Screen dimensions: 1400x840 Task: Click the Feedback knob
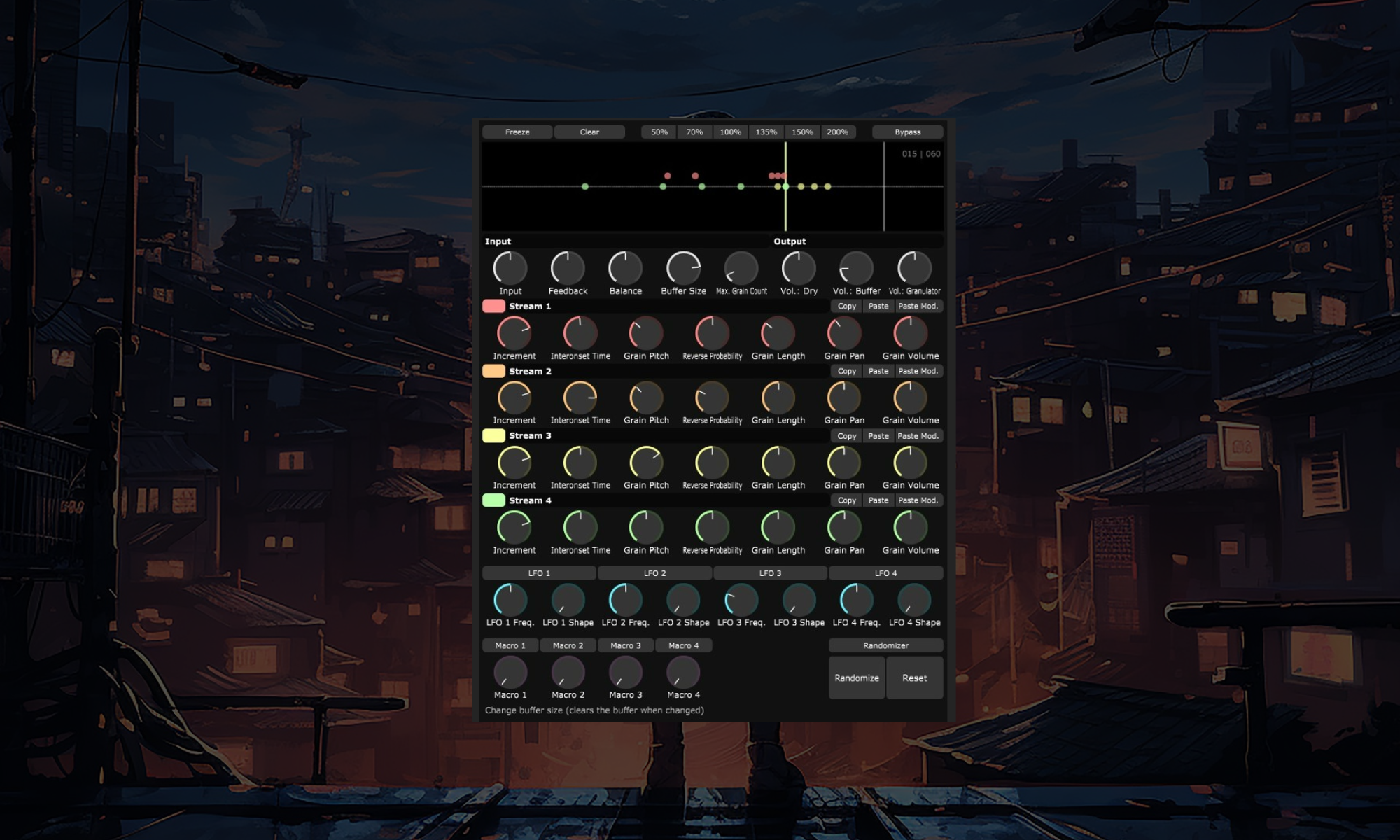click(x=568, y=268)
